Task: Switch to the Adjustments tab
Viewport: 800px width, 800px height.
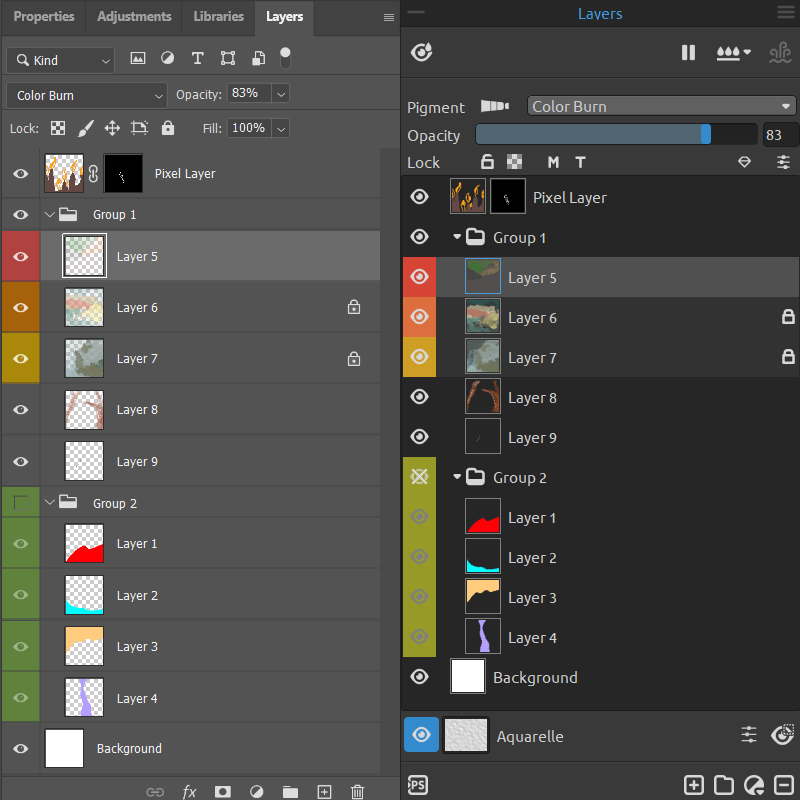Action: tap(133, 16)
